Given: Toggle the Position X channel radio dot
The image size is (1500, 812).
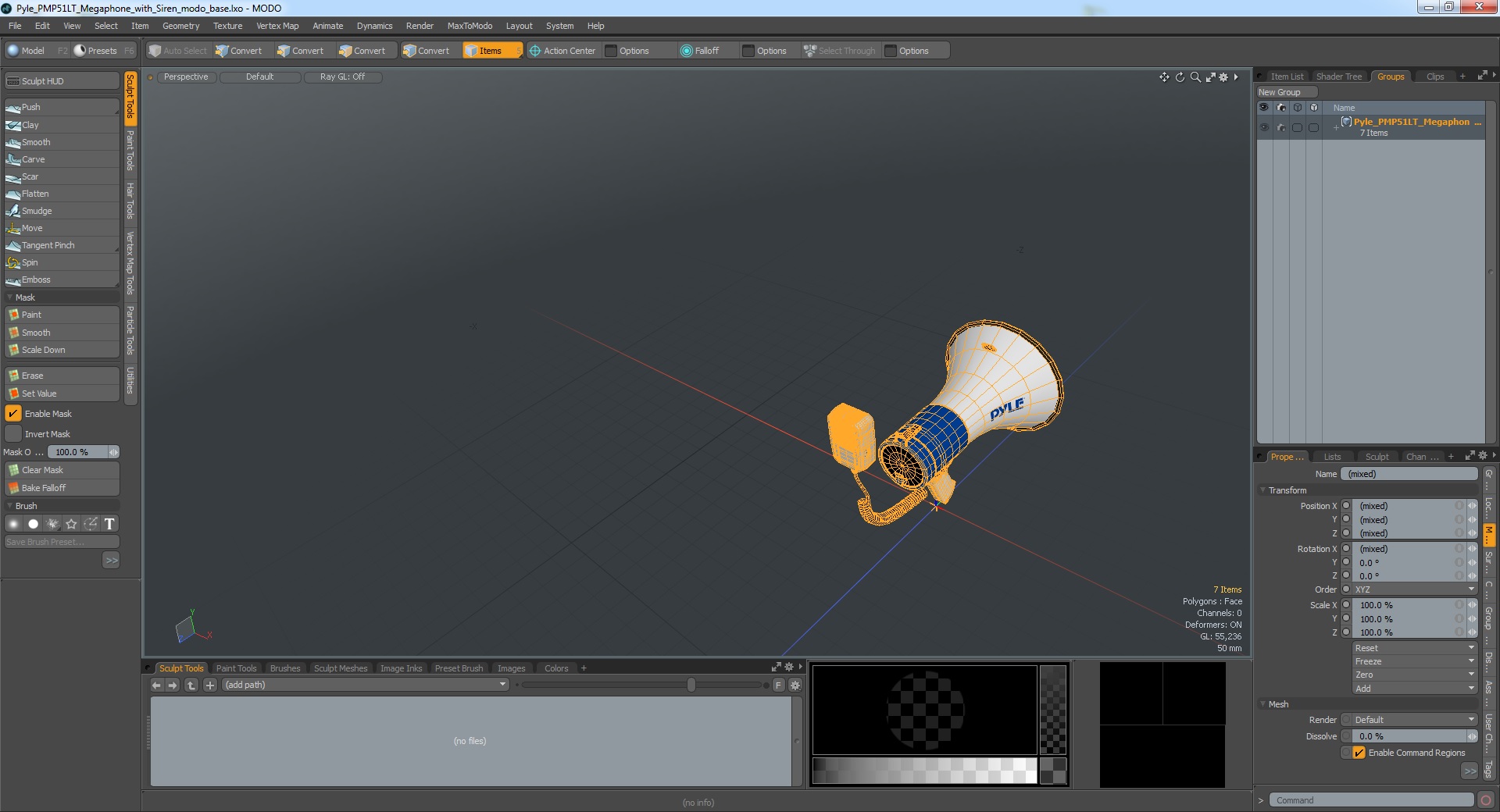Looking at the screenshot, I should click(x=1346, y=506).
